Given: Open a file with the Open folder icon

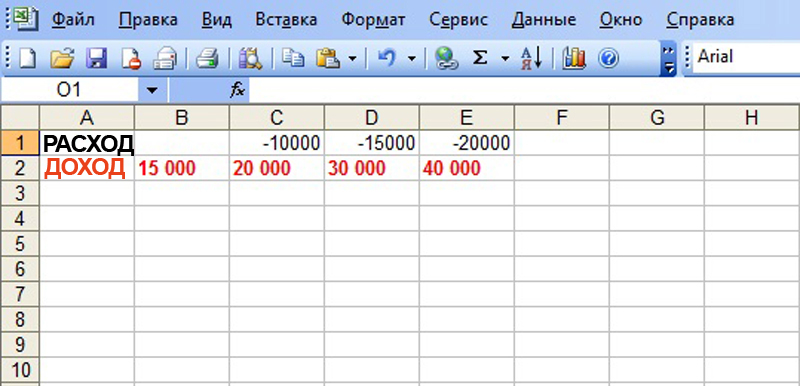Looking at the screenshot, I should [x=62, y=58].
